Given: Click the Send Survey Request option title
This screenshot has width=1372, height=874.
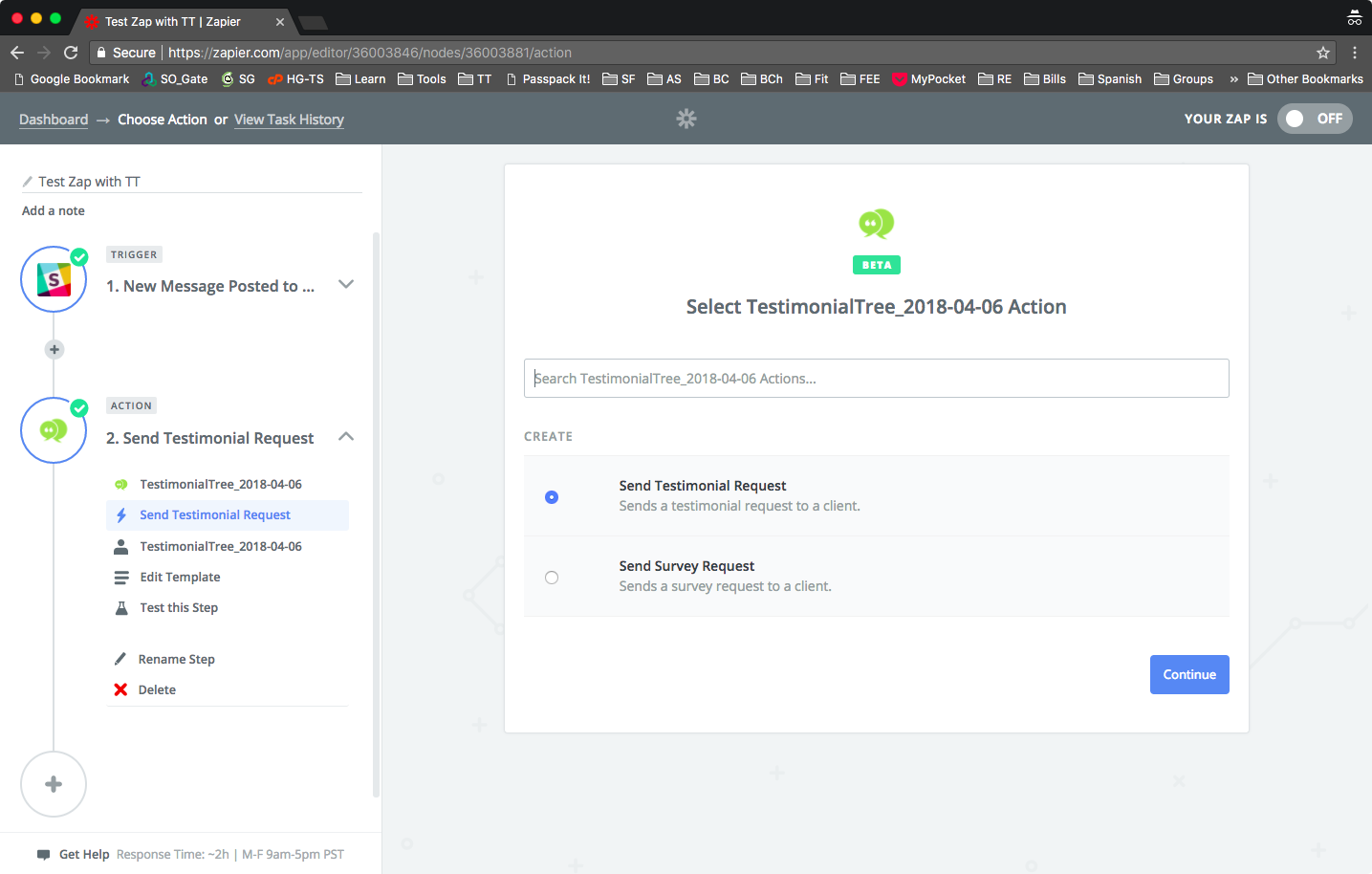Looking at the screenshot, I should click(x=686, y=566).
